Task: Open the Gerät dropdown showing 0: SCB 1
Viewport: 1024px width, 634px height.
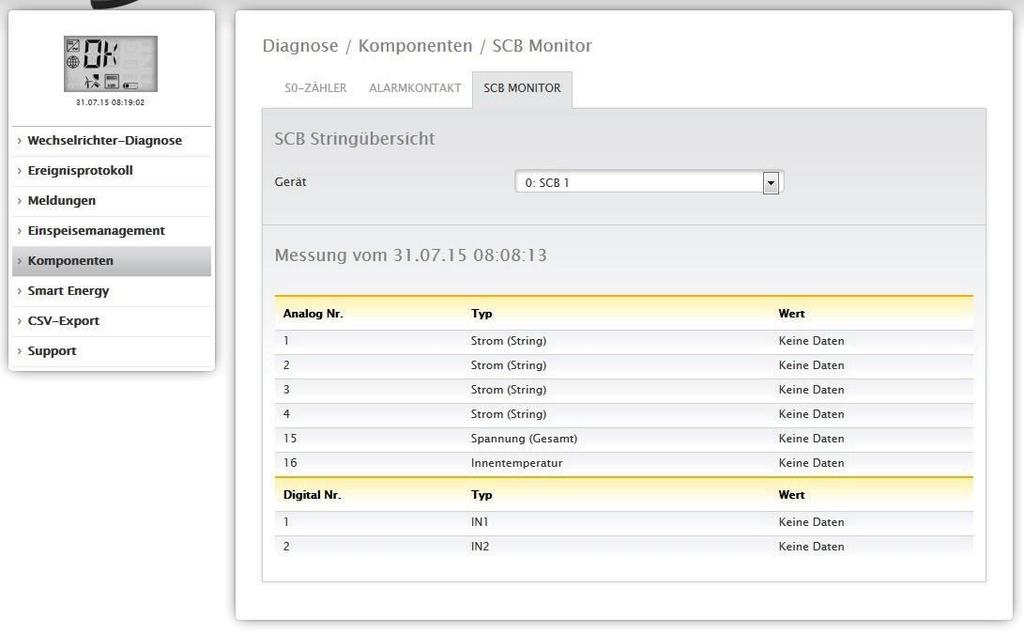Action: (x=649, y=182)
